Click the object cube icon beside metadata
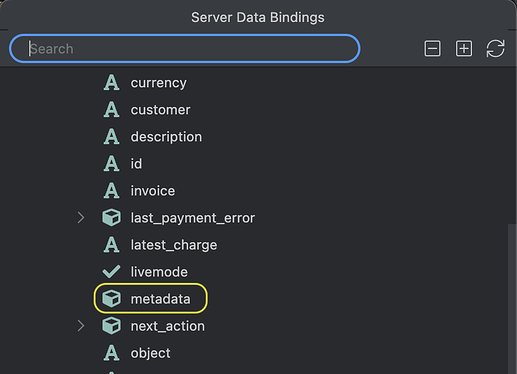The width and height of the screenshot is (517, 374). [111, 299]
